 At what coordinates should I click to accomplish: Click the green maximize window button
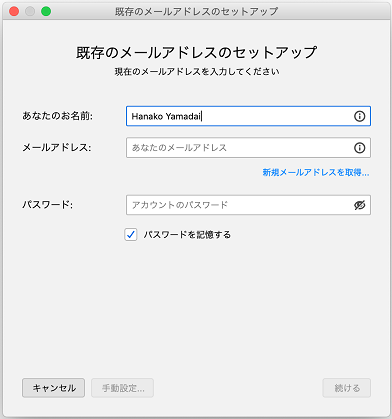pyautogui.click(x=46, y=11)
